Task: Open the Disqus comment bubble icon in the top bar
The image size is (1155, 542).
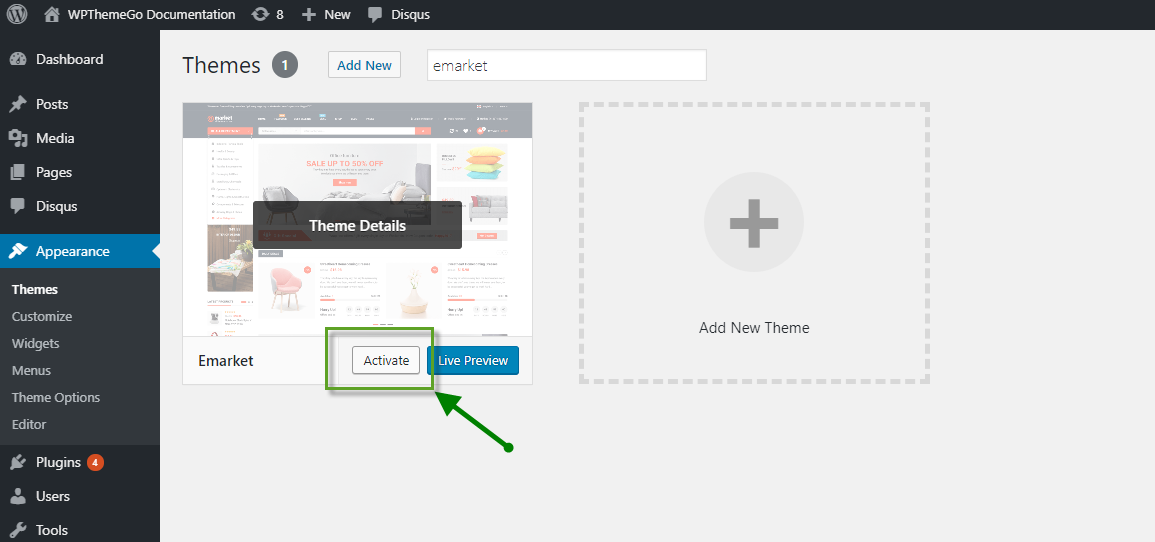Action: click(375, 15)
